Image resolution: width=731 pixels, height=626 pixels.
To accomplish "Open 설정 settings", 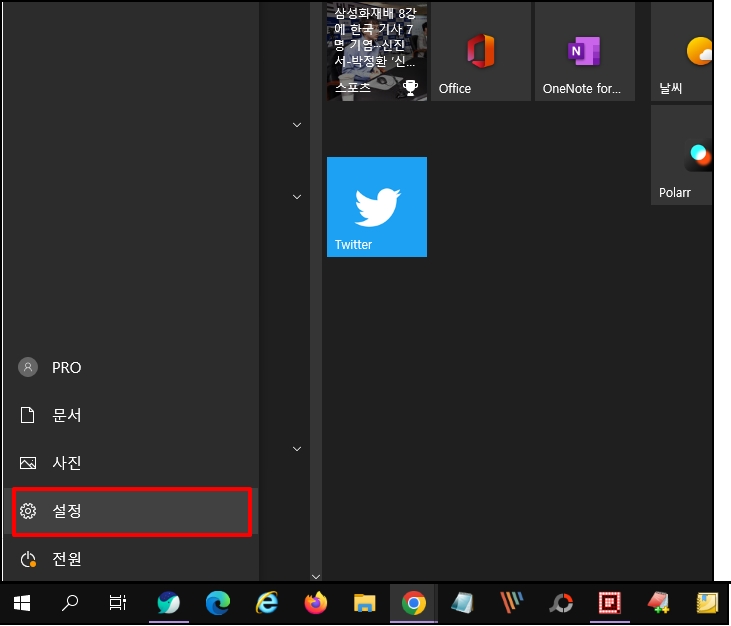I will tap(131, 511).
